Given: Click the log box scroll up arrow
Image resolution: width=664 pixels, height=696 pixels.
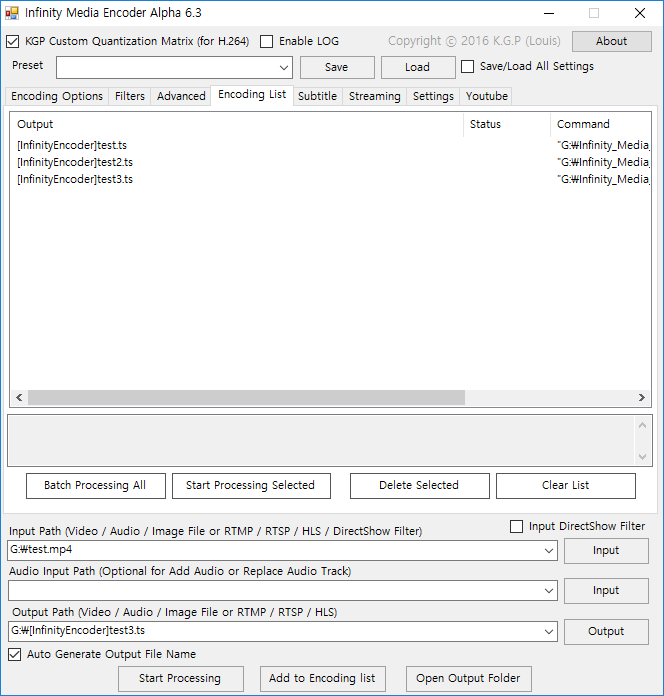Looking at the screenshot, I should pos(642,426).
